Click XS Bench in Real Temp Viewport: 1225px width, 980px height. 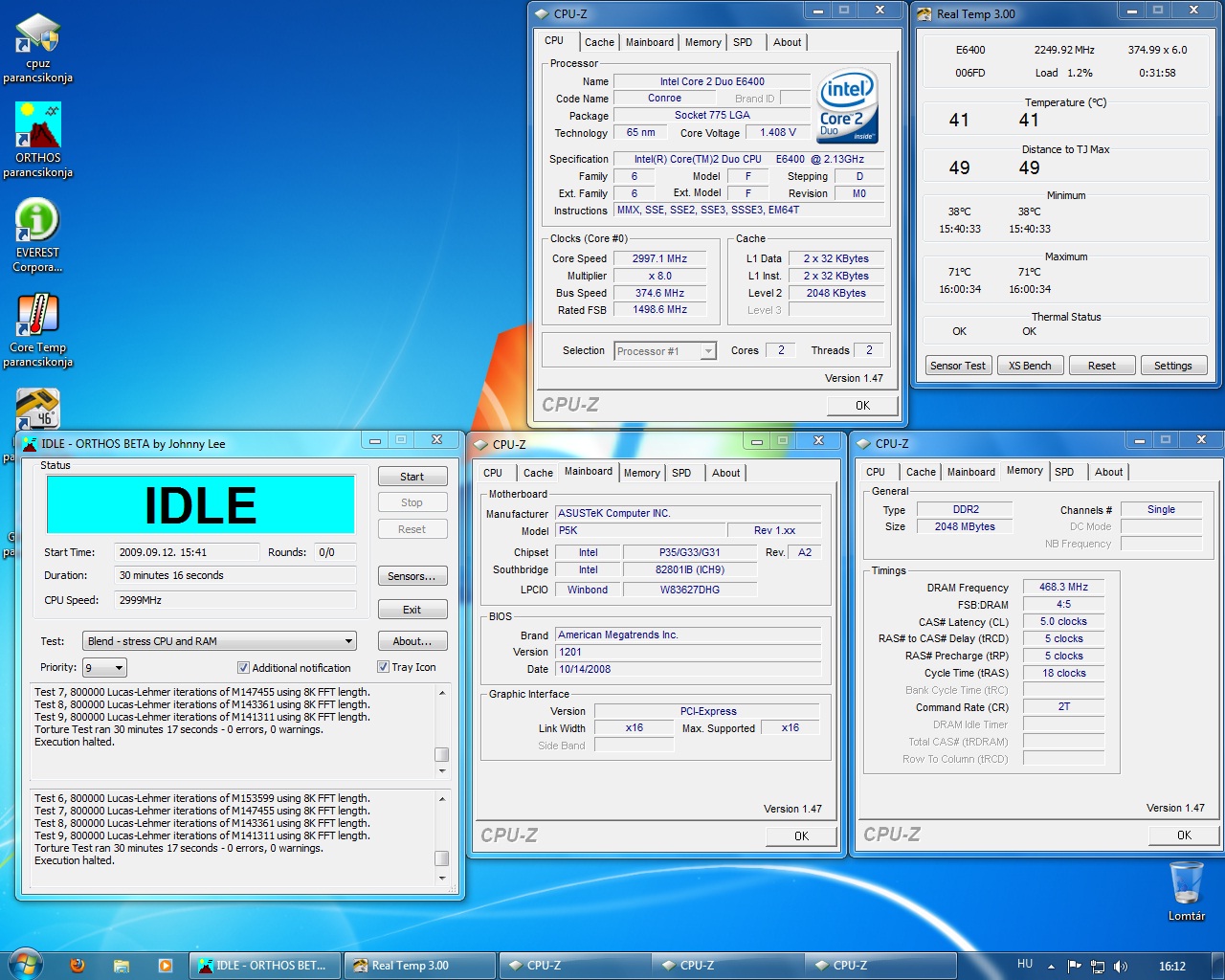pyautogui.click(x=1030, y=366)
